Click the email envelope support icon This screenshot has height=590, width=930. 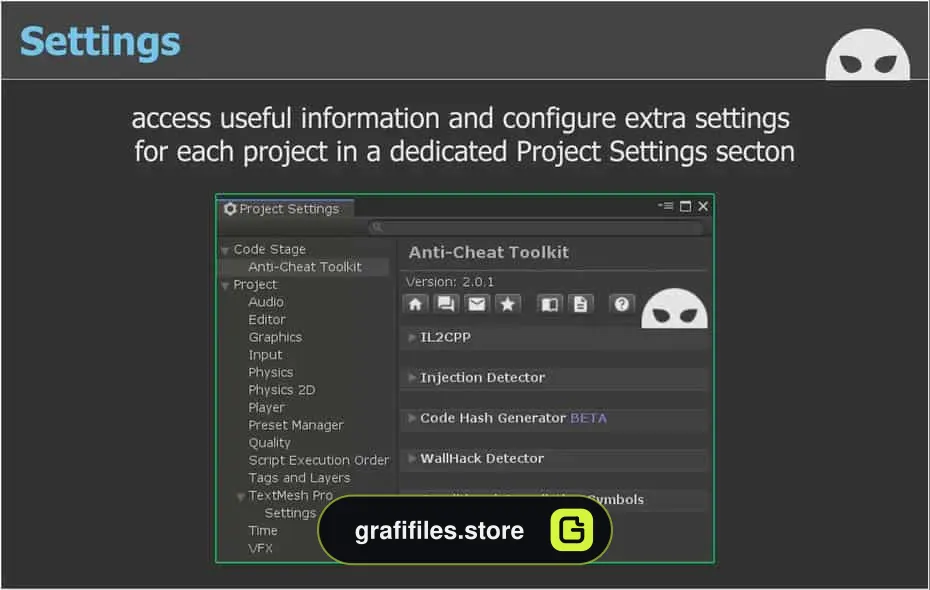click(x=477, y=304)
